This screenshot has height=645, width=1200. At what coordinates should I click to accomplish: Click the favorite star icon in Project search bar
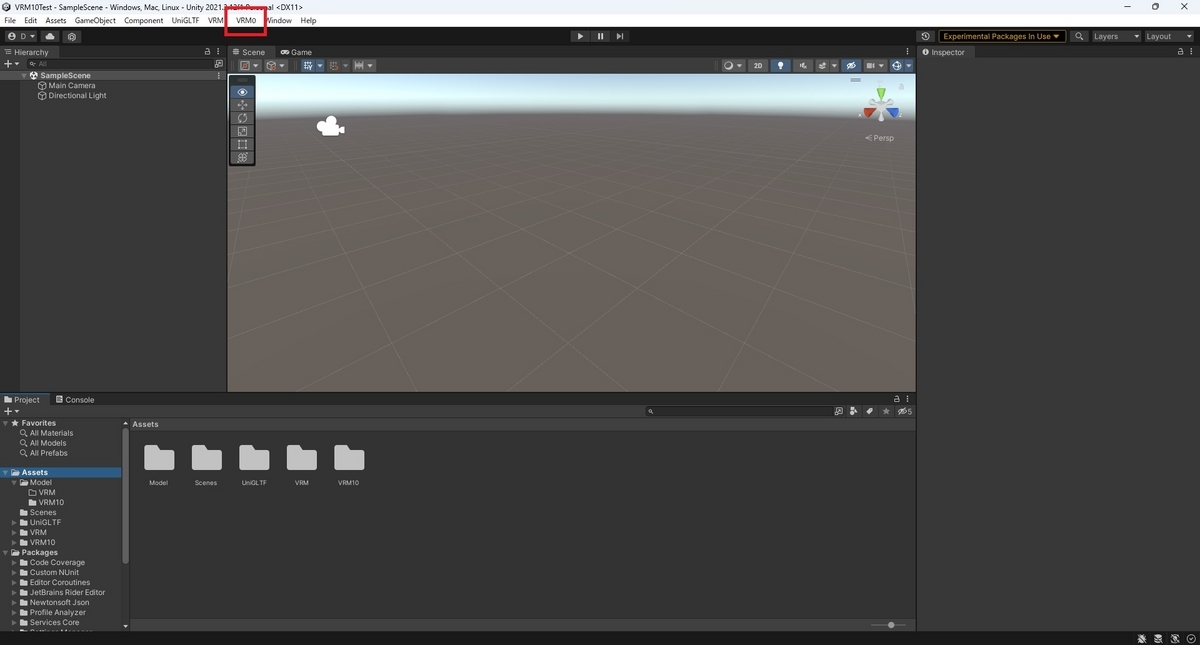tap(885, 410)
